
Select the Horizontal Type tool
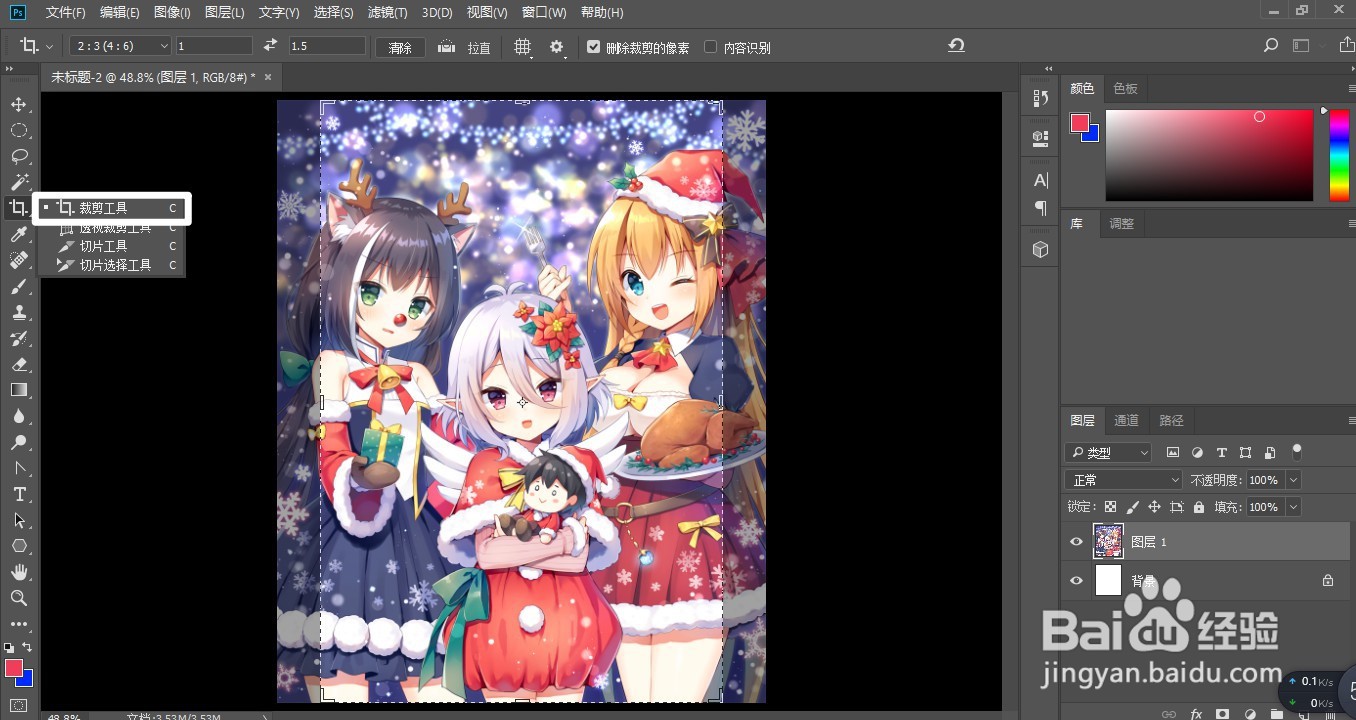pyautogui.click(x=18, y=494)
